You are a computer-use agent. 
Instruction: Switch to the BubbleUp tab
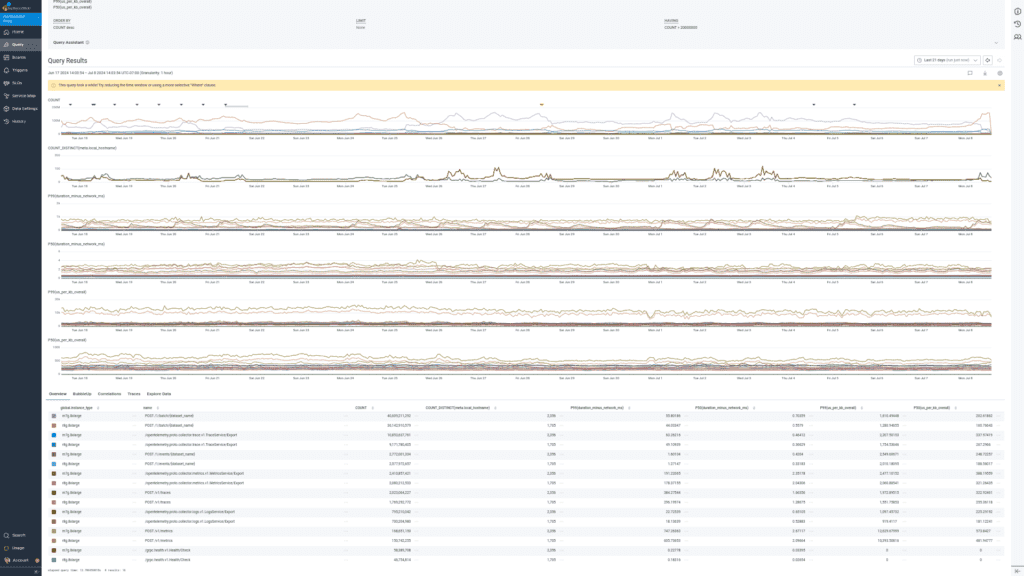82,394
